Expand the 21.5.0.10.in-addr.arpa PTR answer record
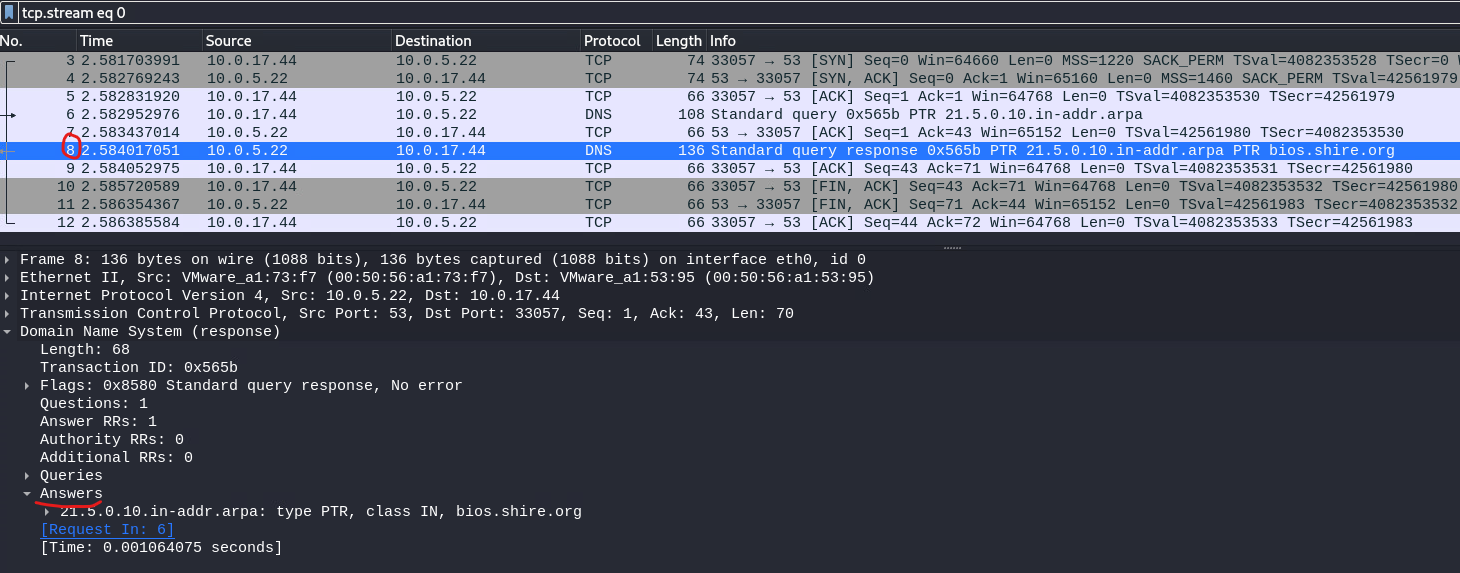 [x=47, y=512]
